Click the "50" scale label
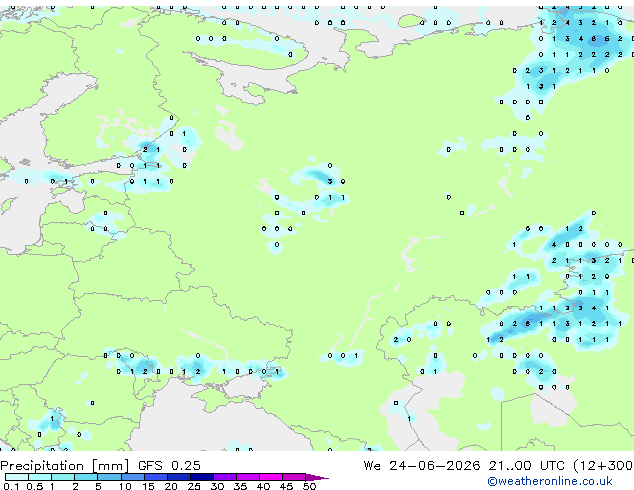Screen dimensions: 634x490 pos(309,486)
